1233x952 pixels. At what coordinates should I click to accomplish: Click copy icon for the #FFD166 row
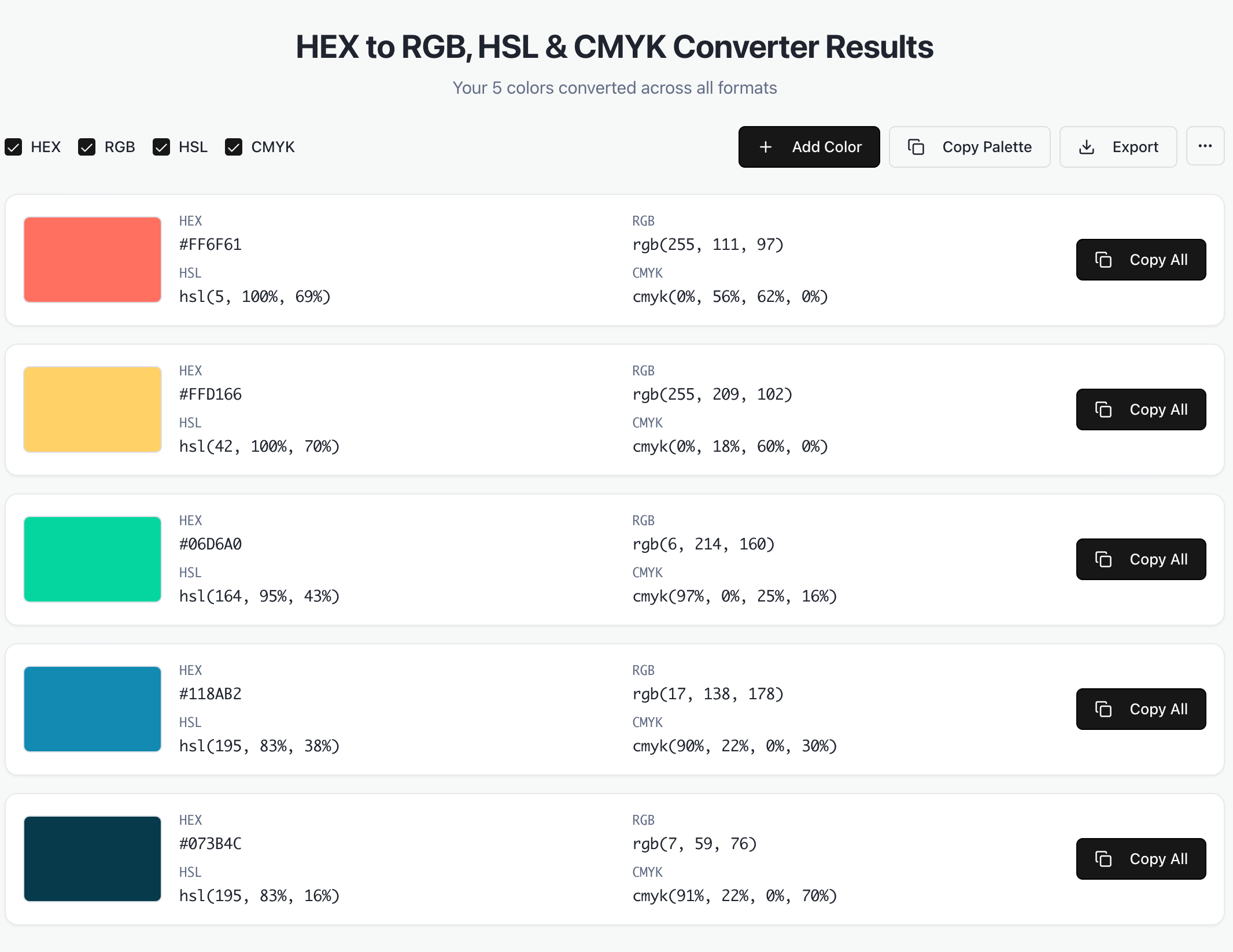click(x=1103, y=409)
